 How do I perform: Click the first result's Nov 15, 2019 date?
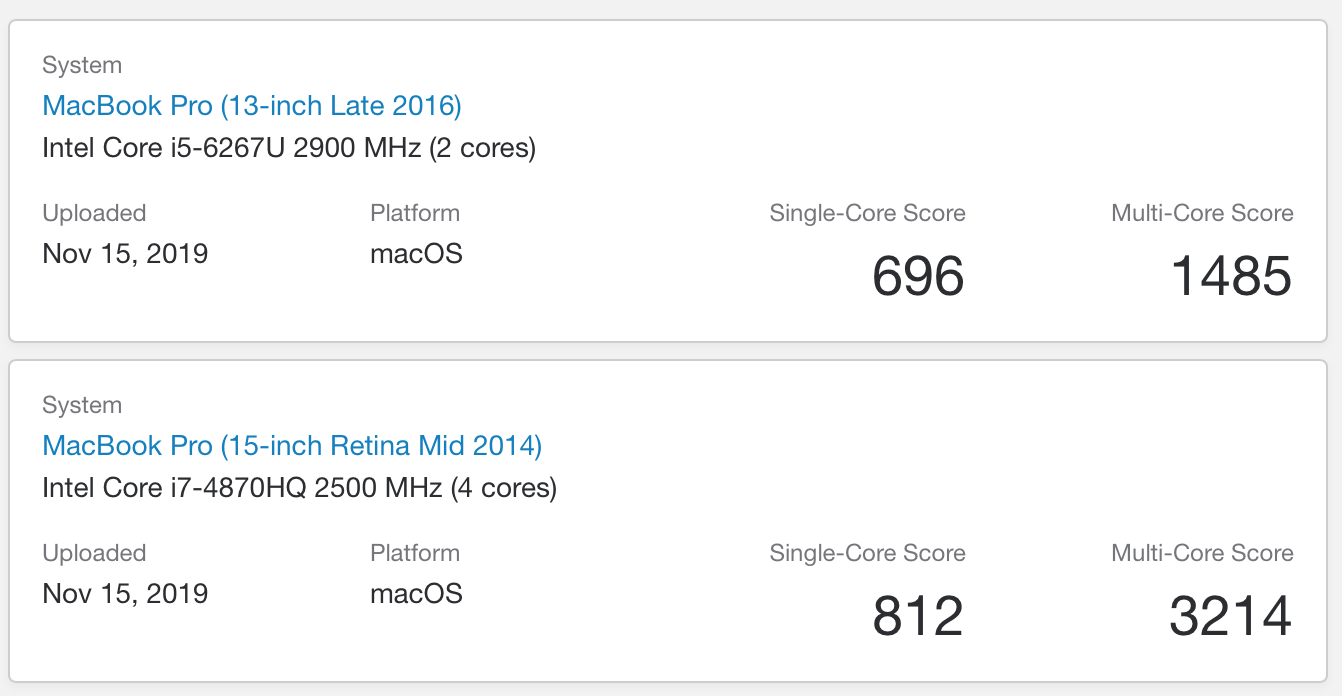tap(125, 254)
